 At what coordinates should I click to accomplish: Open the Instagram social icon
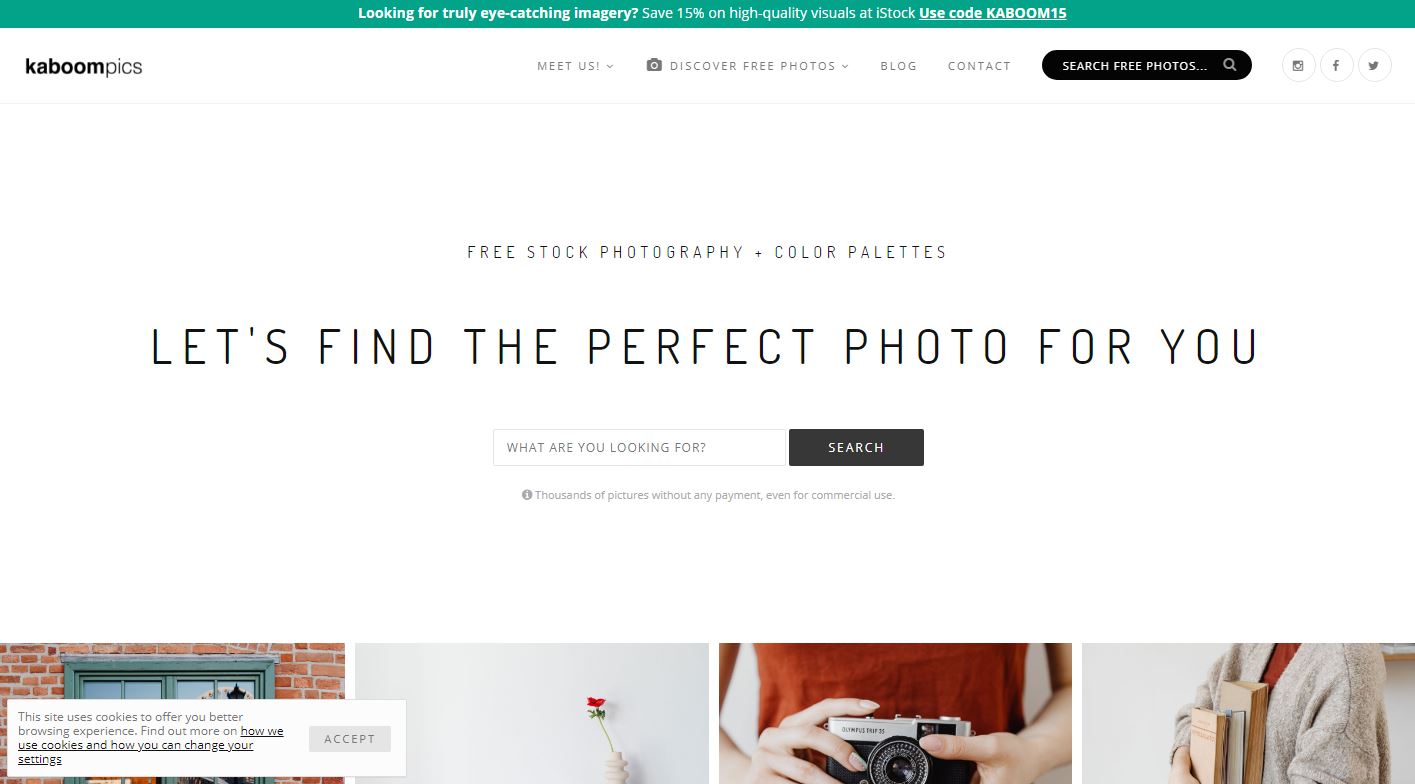tap(1298, 66)
